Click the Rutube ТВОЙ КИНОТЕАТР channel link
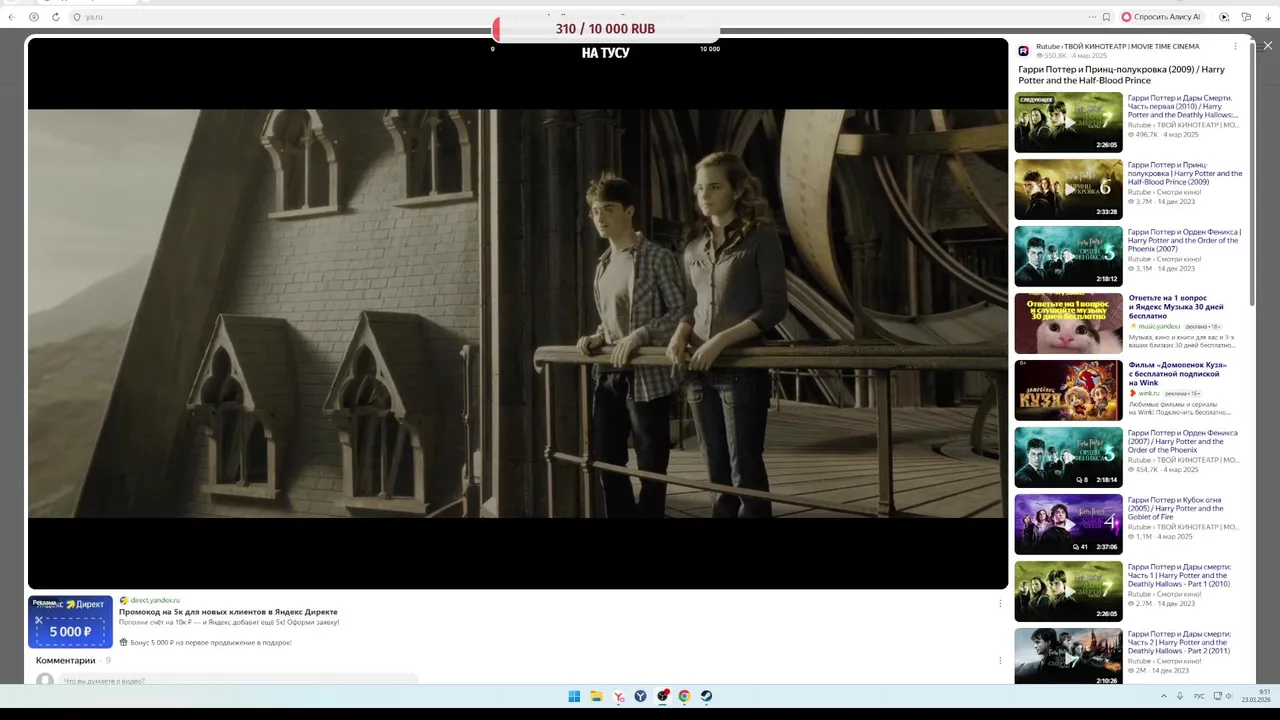The width and height of the screenshot is (1280, 720). [1117, 46]
